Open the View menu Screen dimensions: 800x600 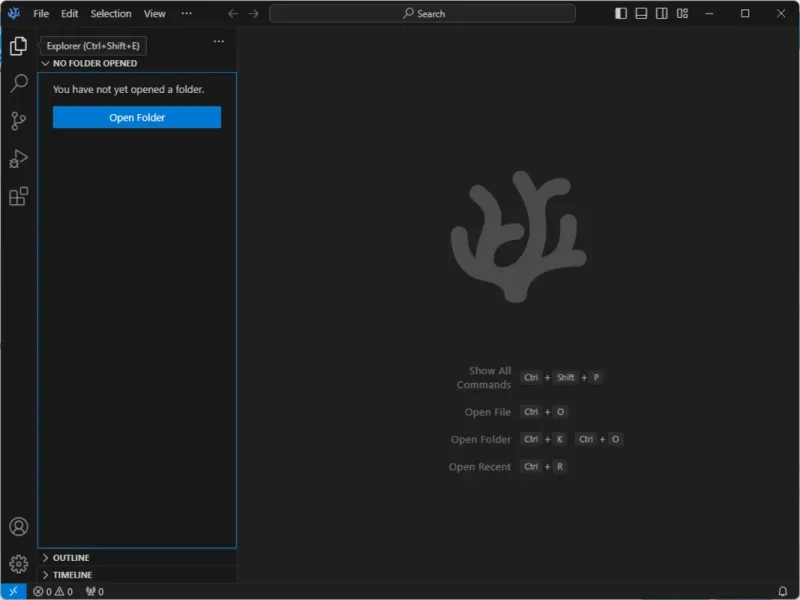pyautogui.click(x=155, y=14)
